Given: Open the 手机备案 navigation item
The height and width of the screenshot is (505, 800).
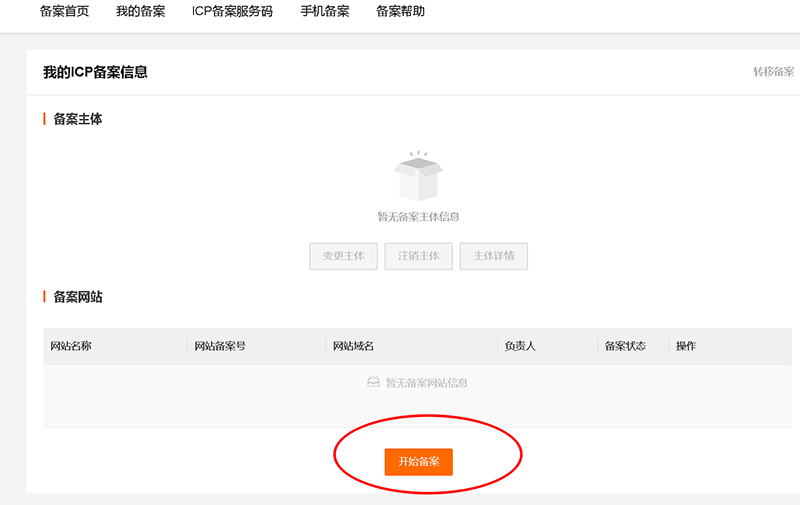Looking at the screenshot, I should (x=325, y=12).
